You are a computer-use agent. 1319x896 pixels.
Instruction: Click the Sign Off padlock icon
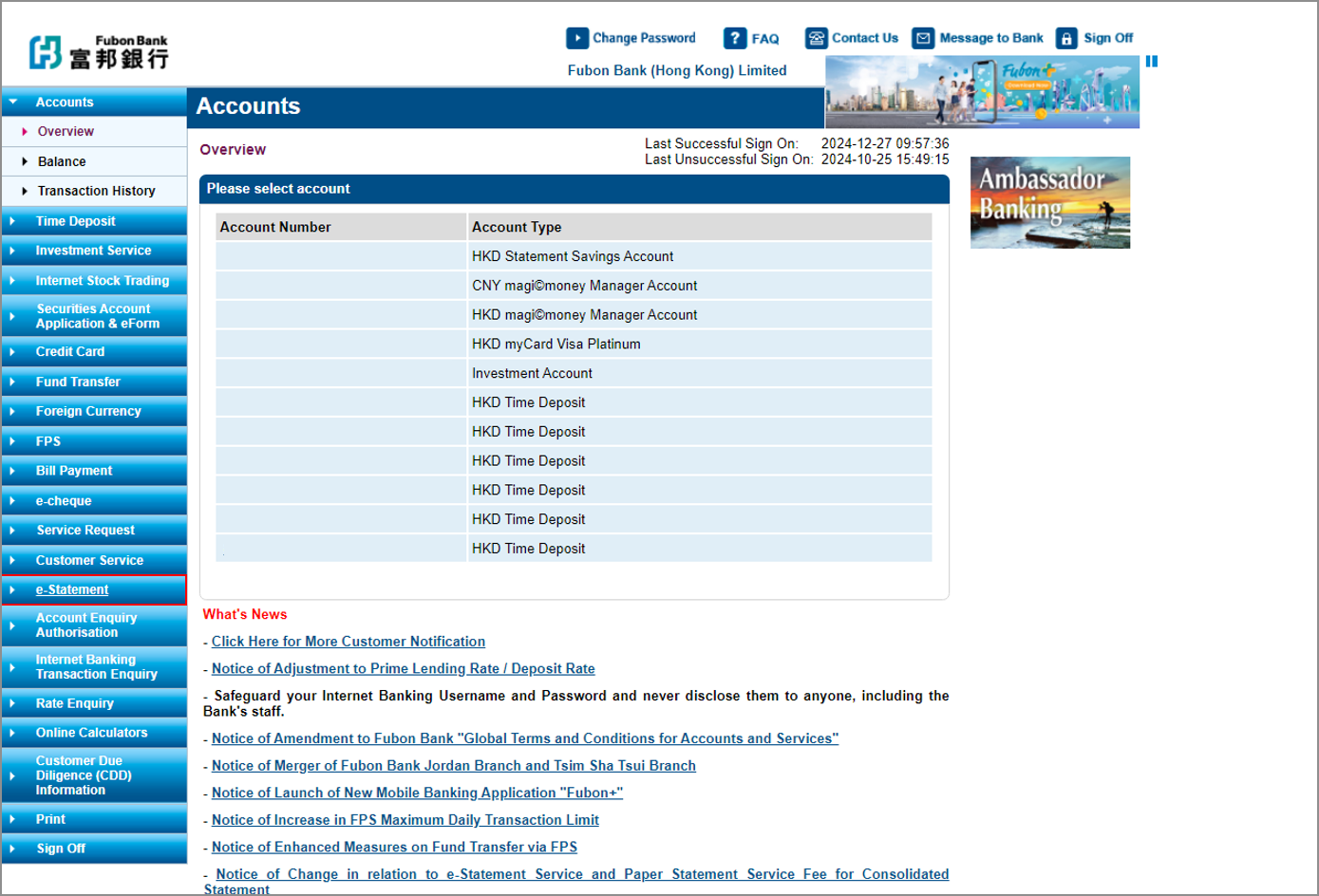pos(1066,38)
